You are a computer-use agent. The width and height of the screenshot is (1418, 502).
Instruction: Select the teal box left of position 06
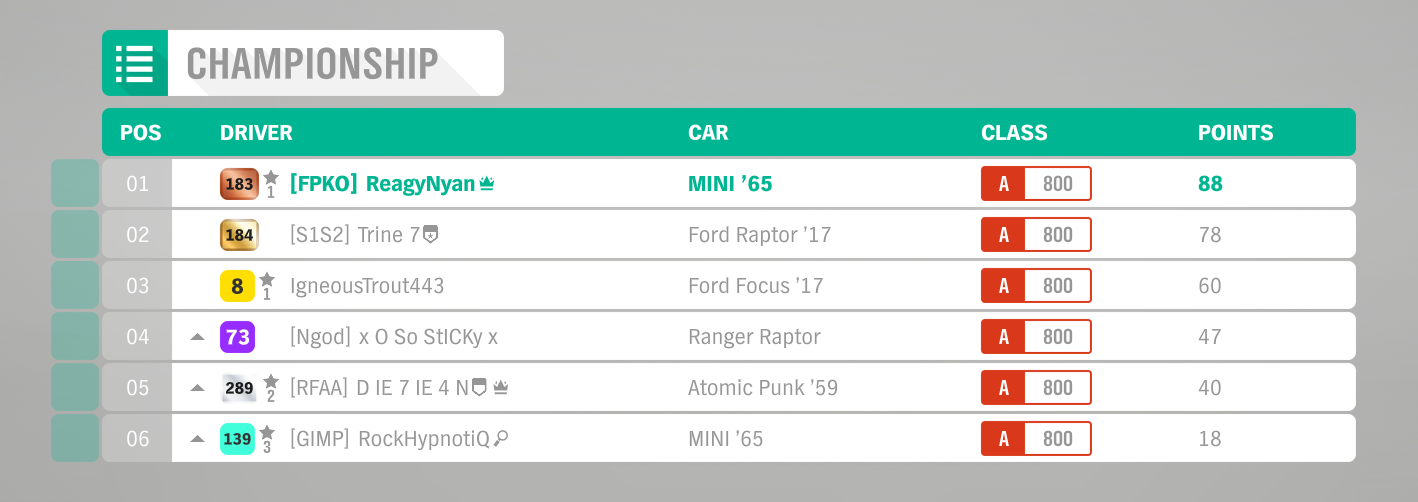(x=75, y=438)
